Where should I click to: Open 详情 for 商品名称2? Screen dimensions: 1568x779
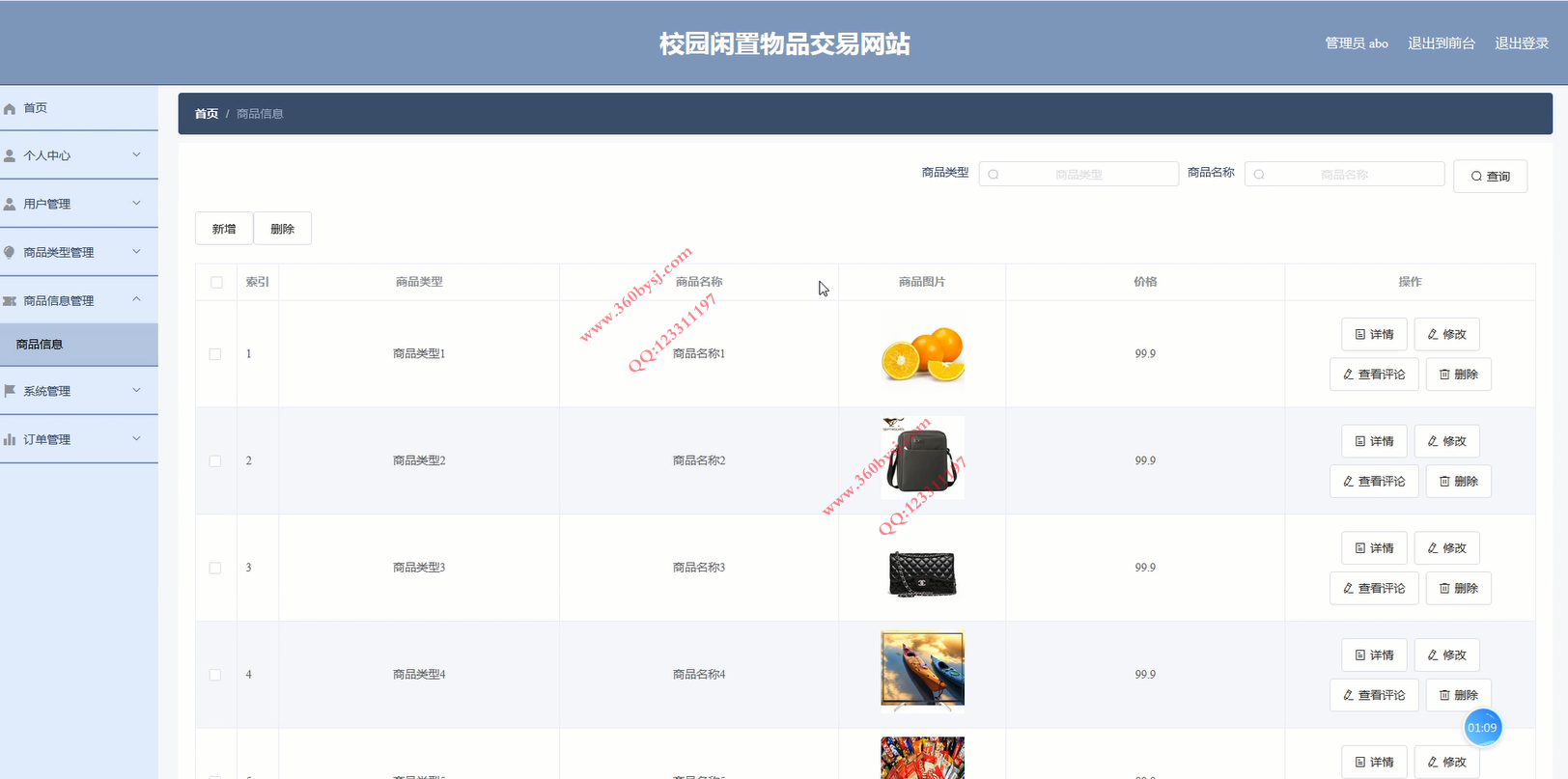coord(1374,441)
